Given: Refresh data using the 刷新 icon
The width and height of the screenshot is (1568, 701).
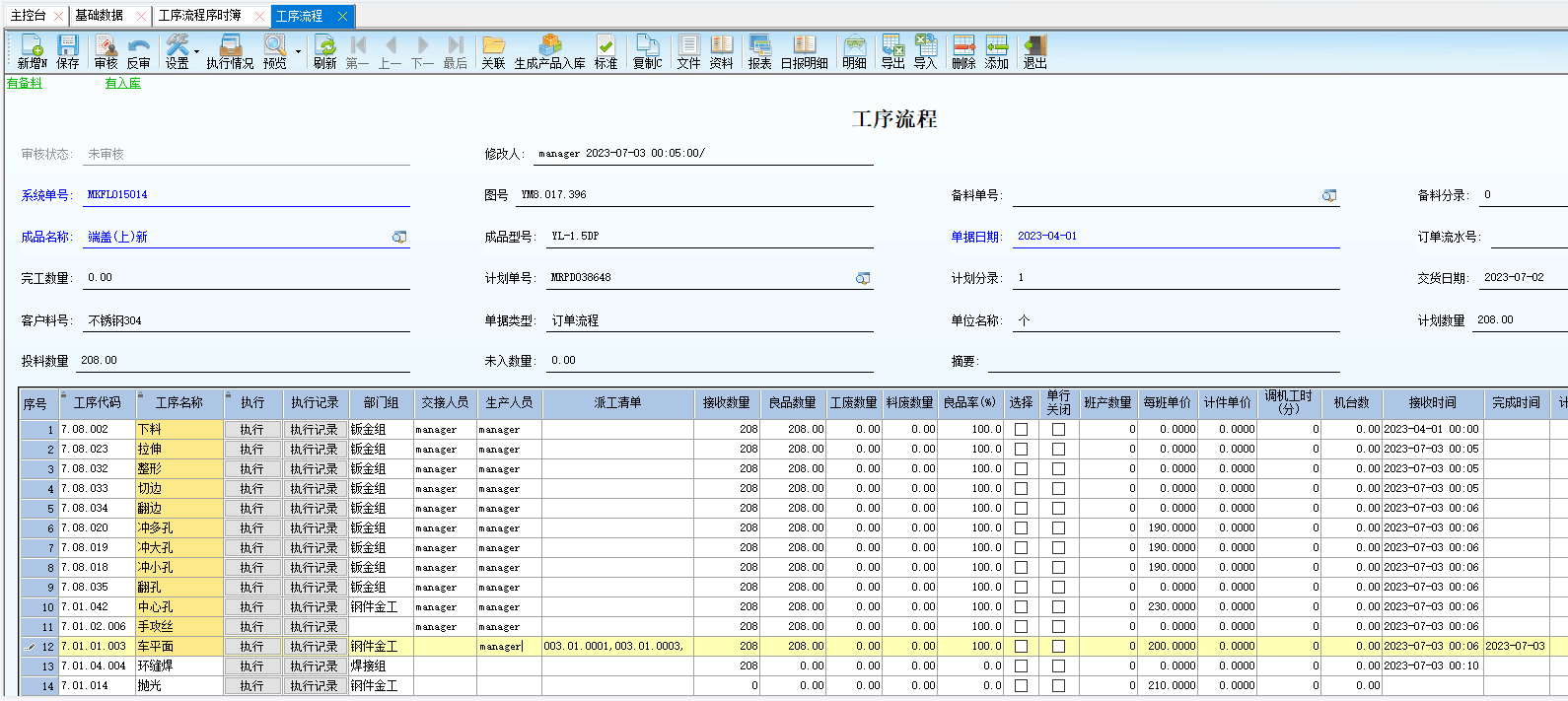Looking at the screenshot, I should pyautogui.click(x=324, y=51).
